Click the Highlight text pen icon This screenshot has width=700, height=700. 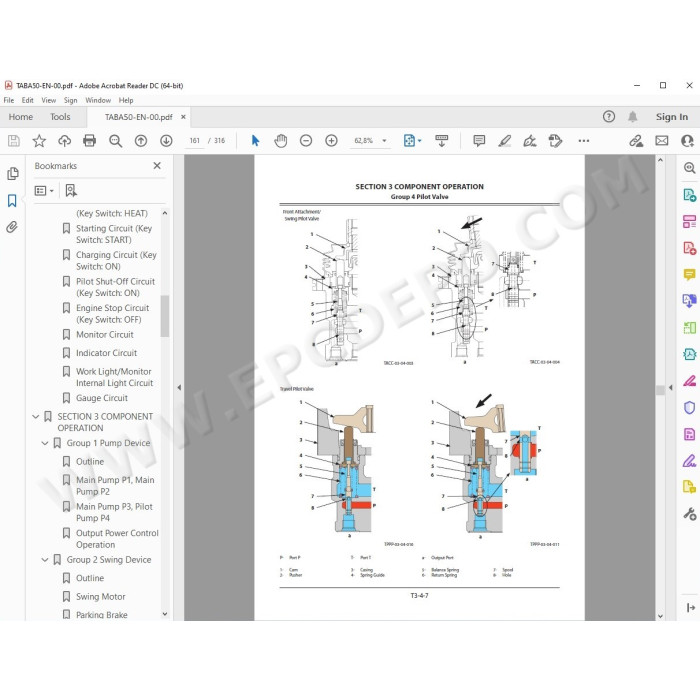pos(504,141)
